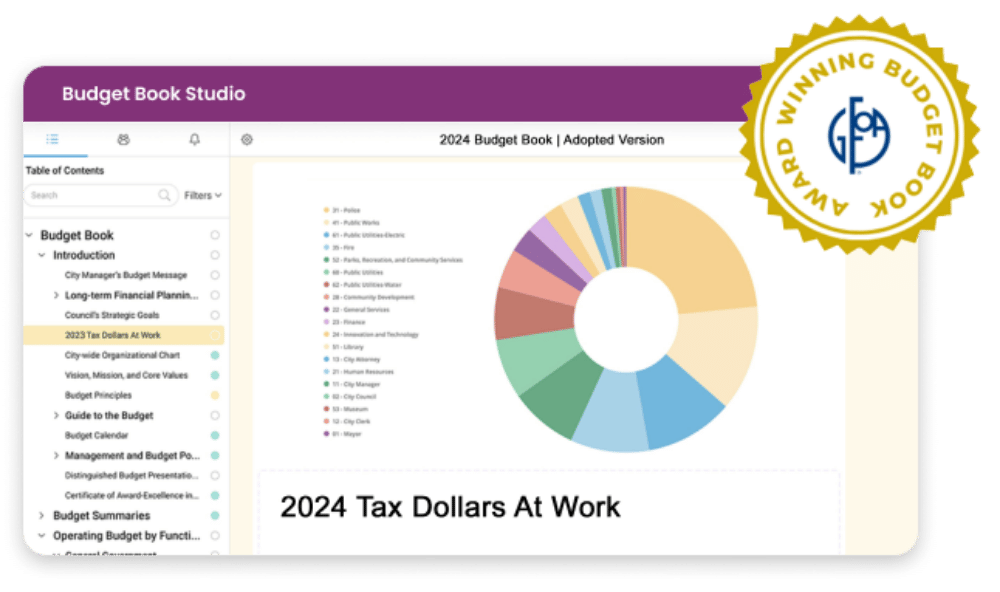Expand the Long-term Financial Planning chevron
The width and height of the screenshot is (1000, 592).
56,295
